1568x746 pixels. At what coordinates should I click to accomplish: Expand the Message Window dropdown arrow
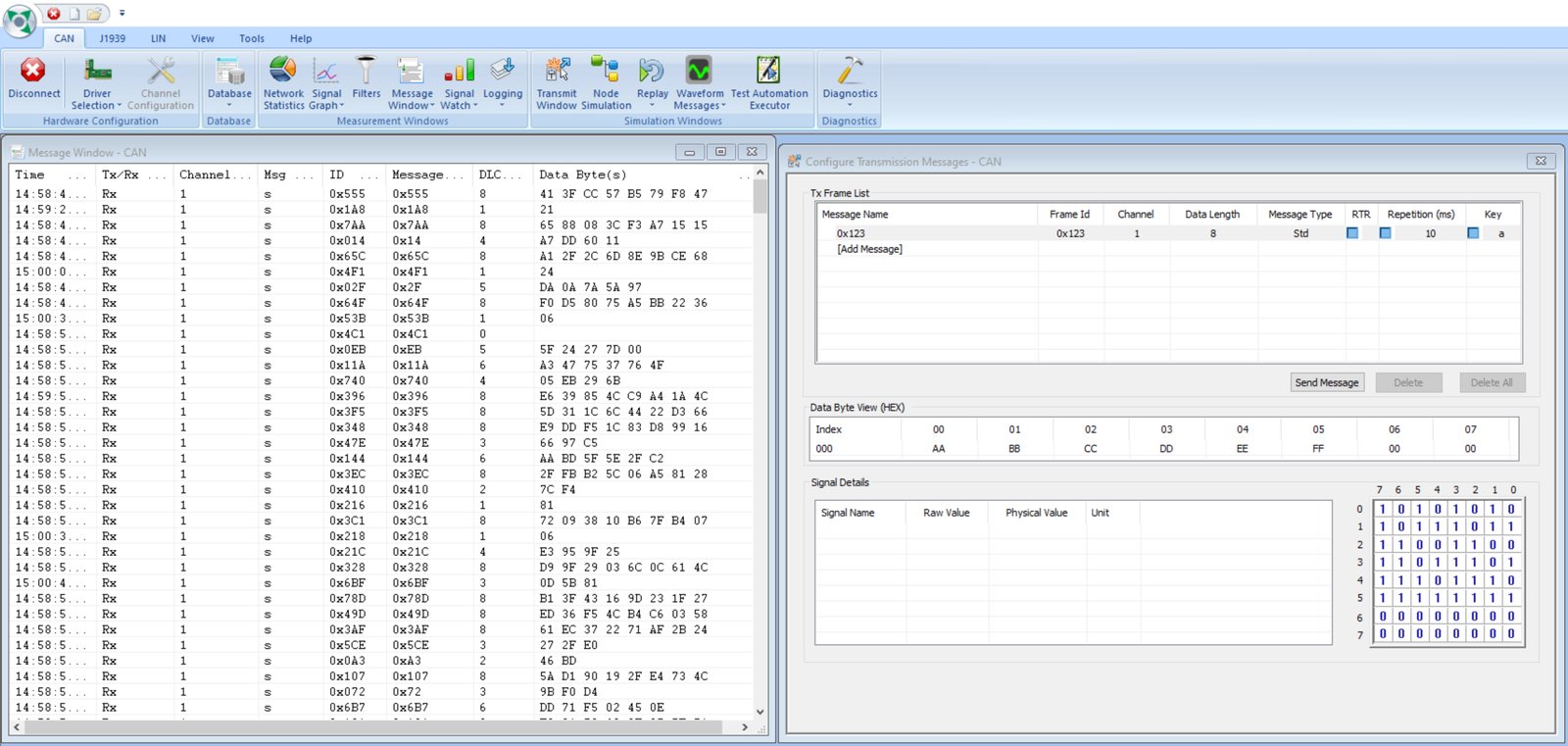[x=432, y=106]
